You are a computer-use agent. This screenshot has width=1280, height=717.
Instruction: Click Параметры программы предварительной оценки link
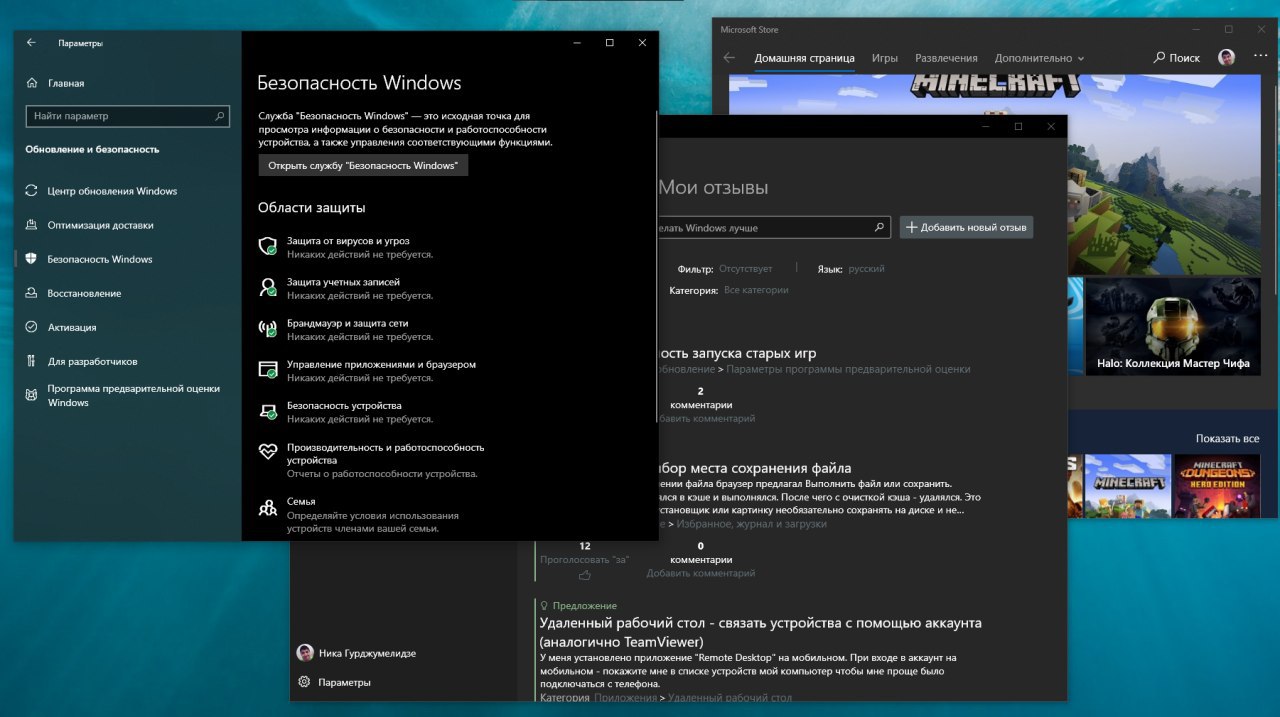click(848, 369)
